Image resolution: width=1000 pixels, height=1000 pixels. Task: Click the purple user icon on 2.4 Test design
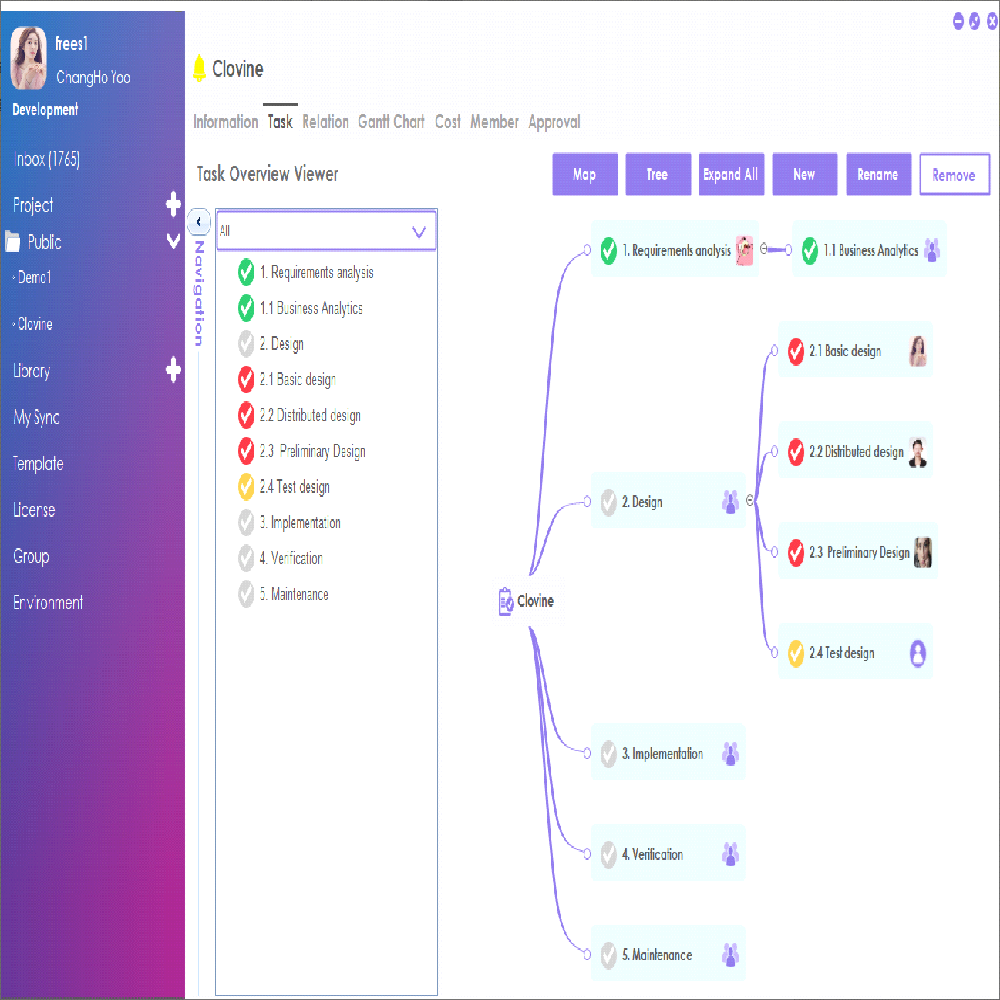pyautogui.click(x=918, y=653)
